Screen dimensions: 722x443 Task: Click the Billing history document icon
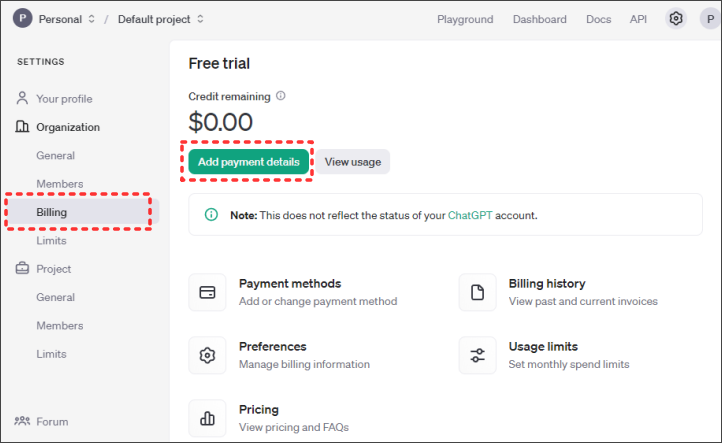(x=478, y=293)
